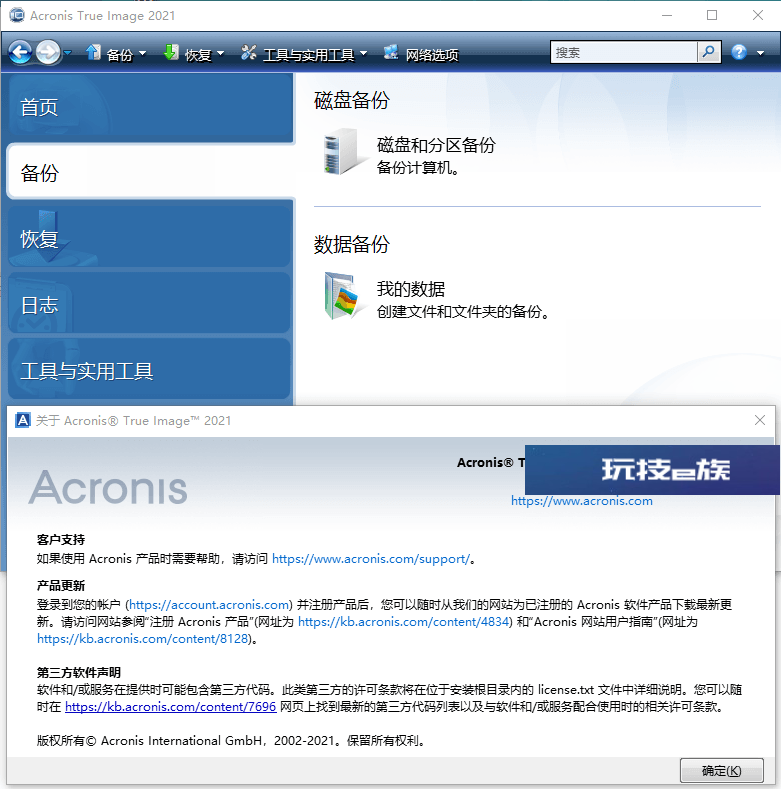Click the 网络选项 toolbar icon
Screen dimensions: 781x789
tap(391, 52)
